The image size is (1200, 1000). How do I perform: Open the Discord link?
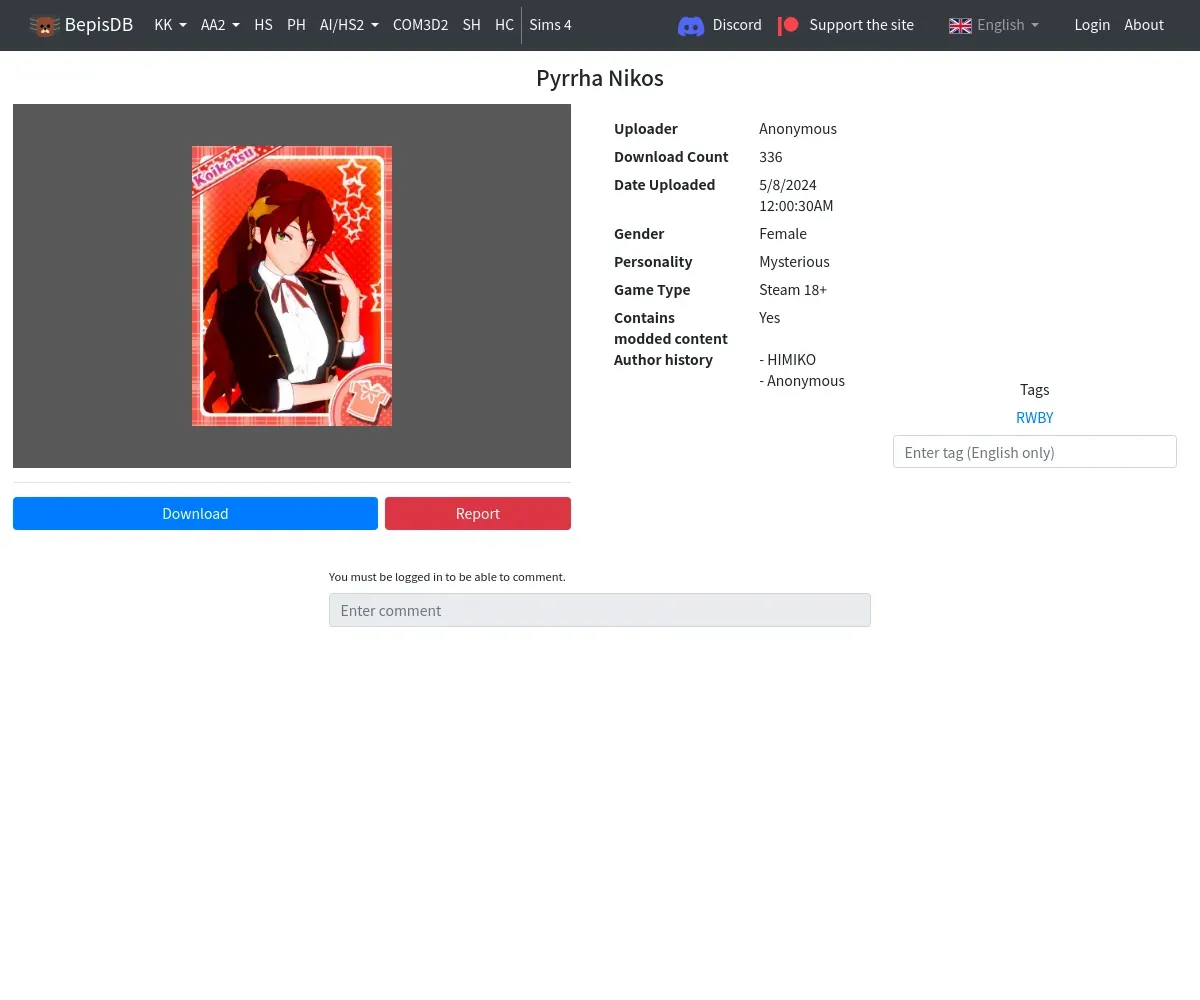click(x=720, y=25)
